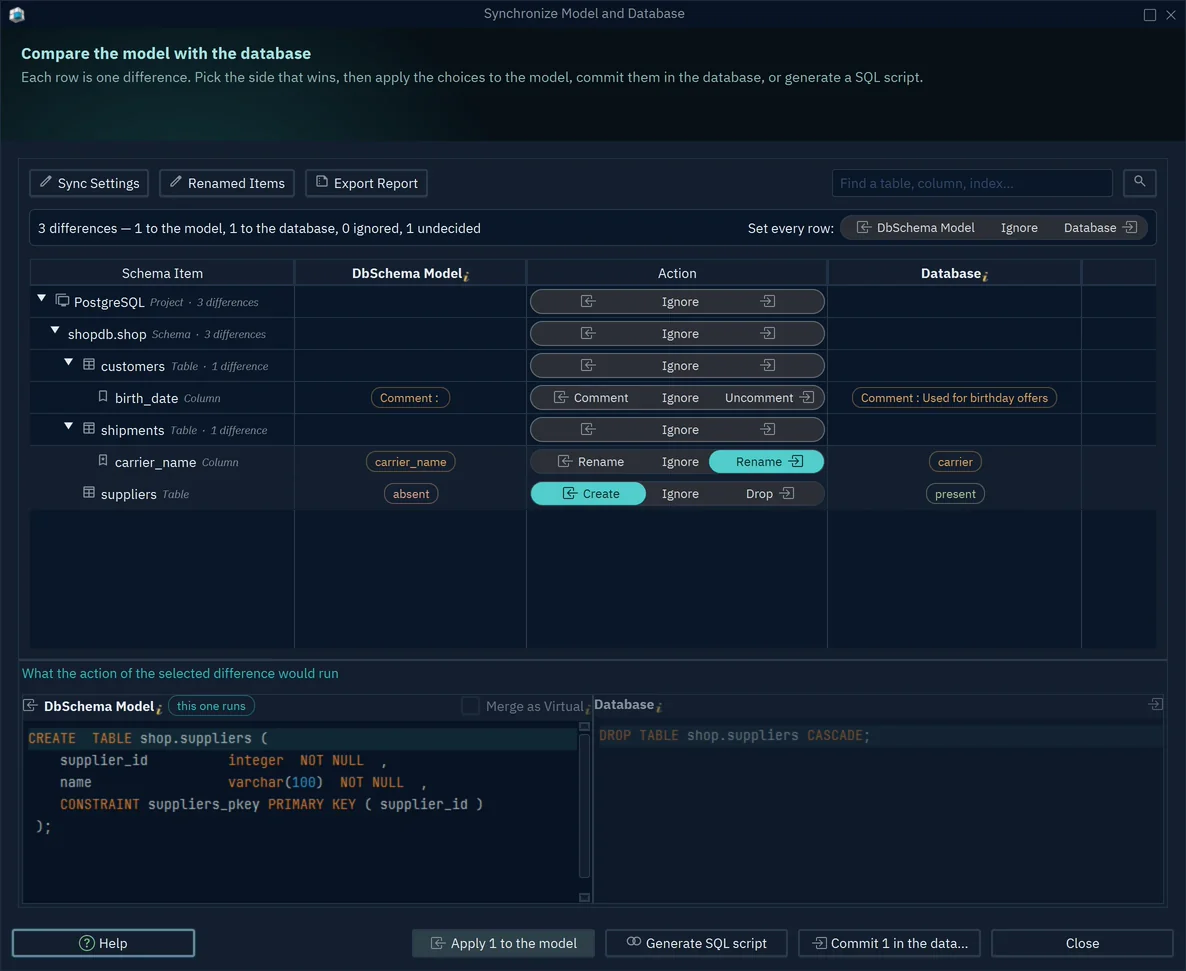1186x971 pixels.
Task: Commit 1 in the database
Action: coord(890,943)
